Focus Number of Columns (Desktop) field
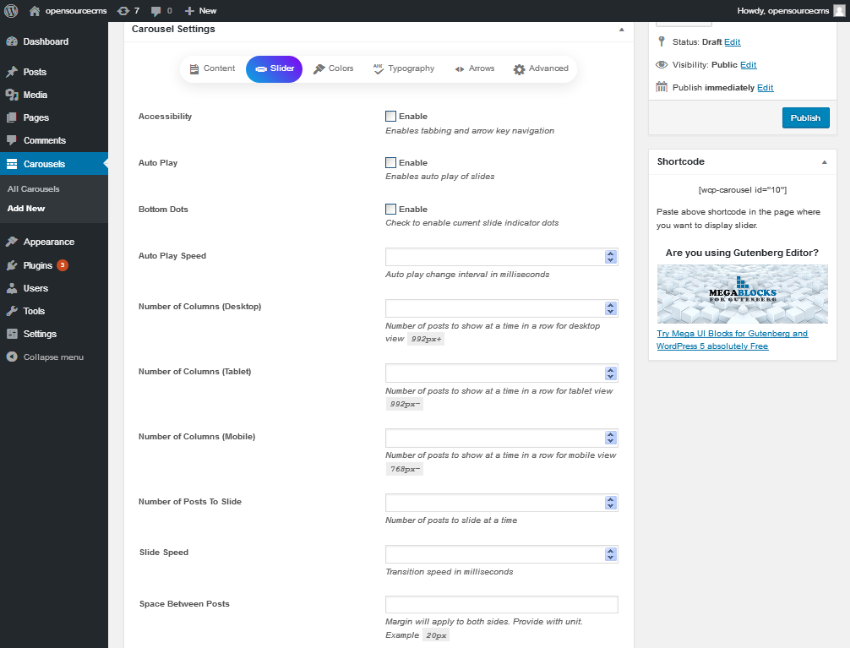The width and height of the screenshot is (850, 648). [x=501, y=309]
